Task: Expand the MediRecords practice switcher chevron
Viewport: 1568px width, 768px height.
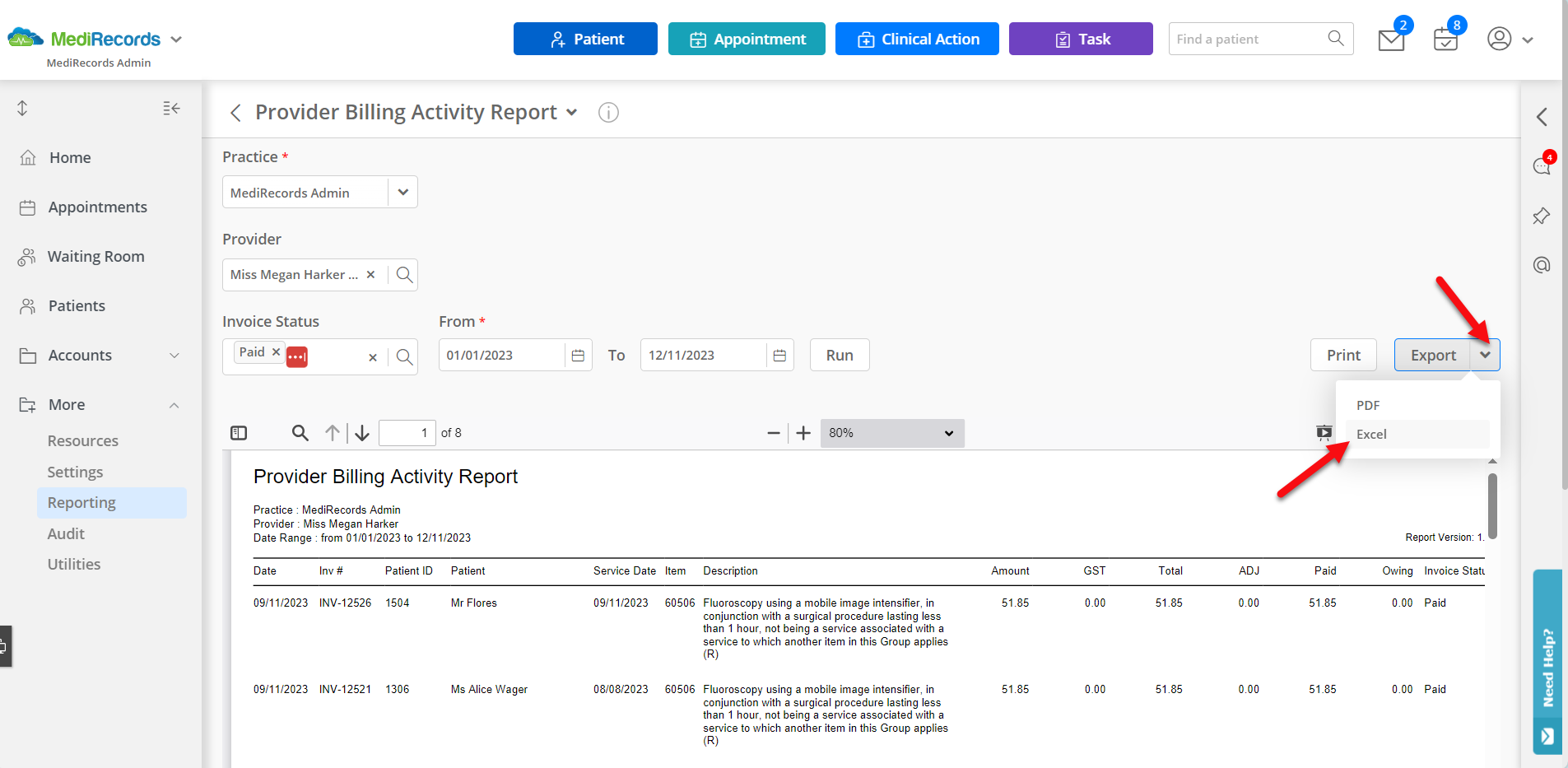Action: [176, 40]
